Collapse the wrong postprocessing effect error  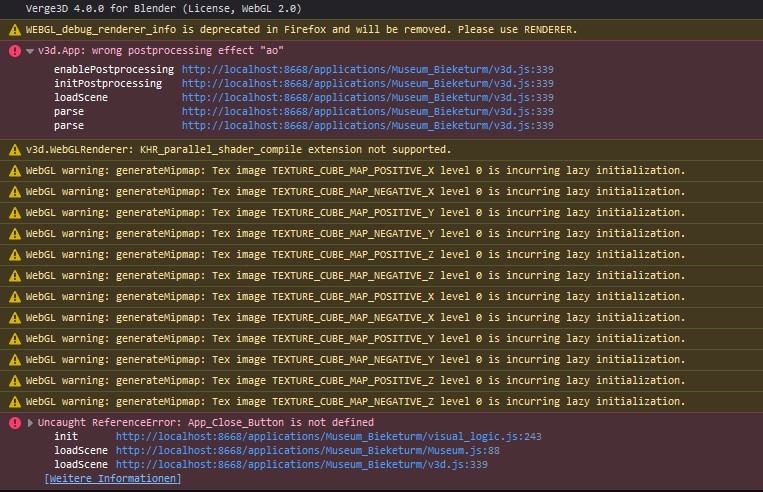click(x=30, y=51)
